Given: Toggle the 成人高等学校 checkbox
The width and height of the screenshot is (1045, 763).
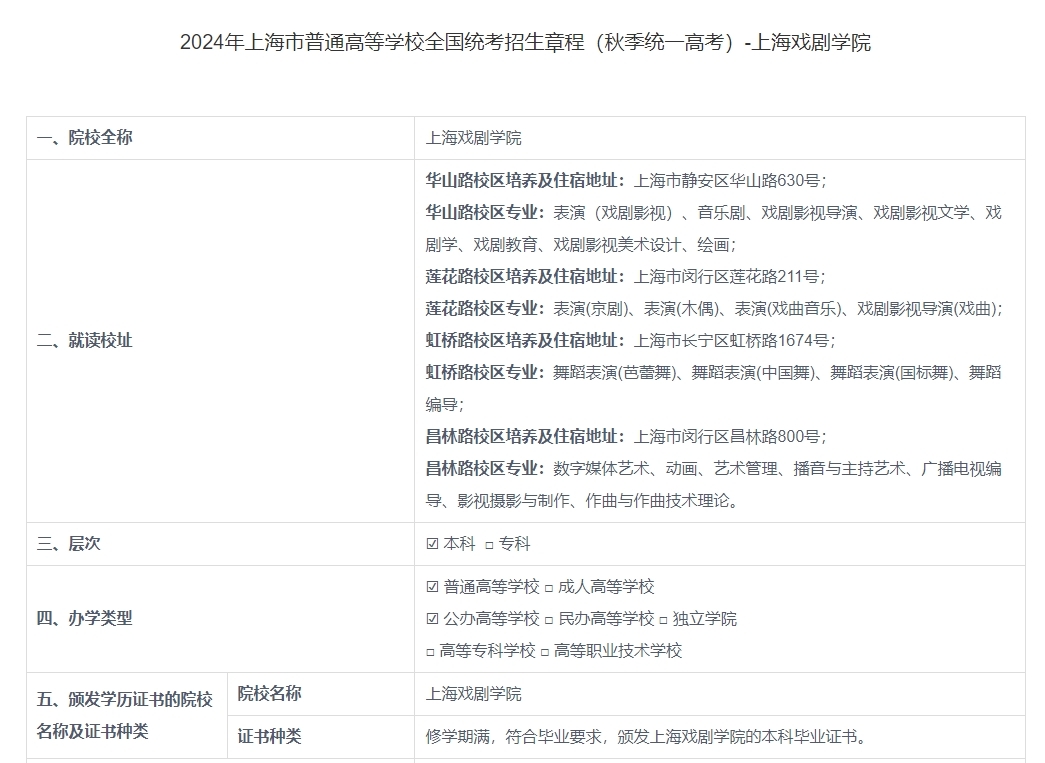Looking at the screenshot, I should [548, 587].
